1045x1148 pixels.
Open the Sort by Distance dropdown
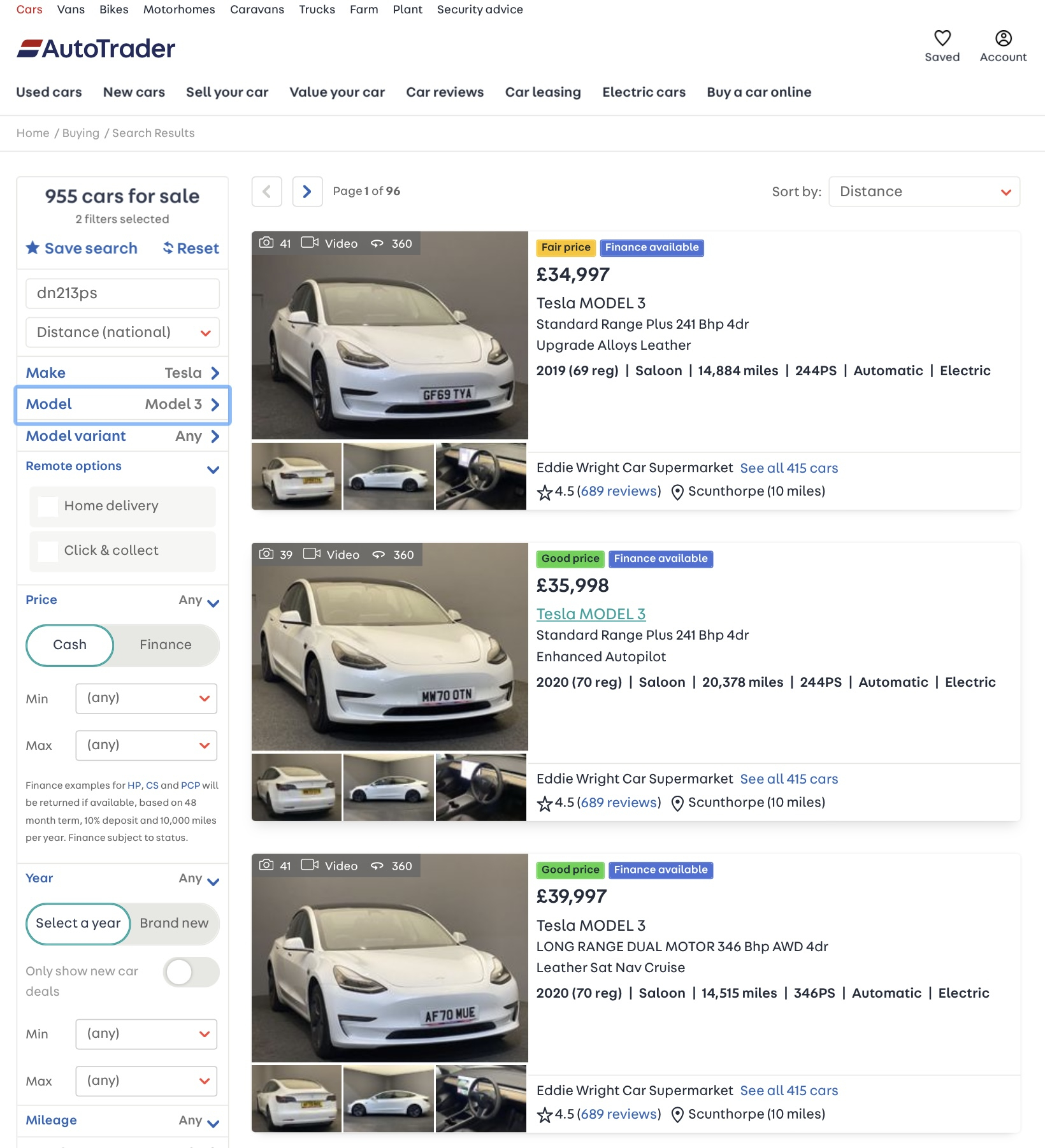924,192
